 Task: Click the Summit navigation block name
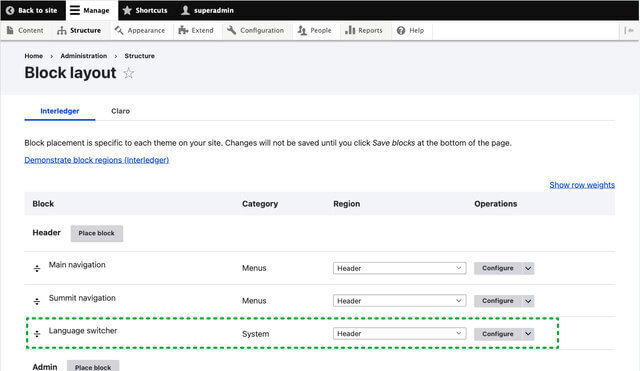pos(82,298)
